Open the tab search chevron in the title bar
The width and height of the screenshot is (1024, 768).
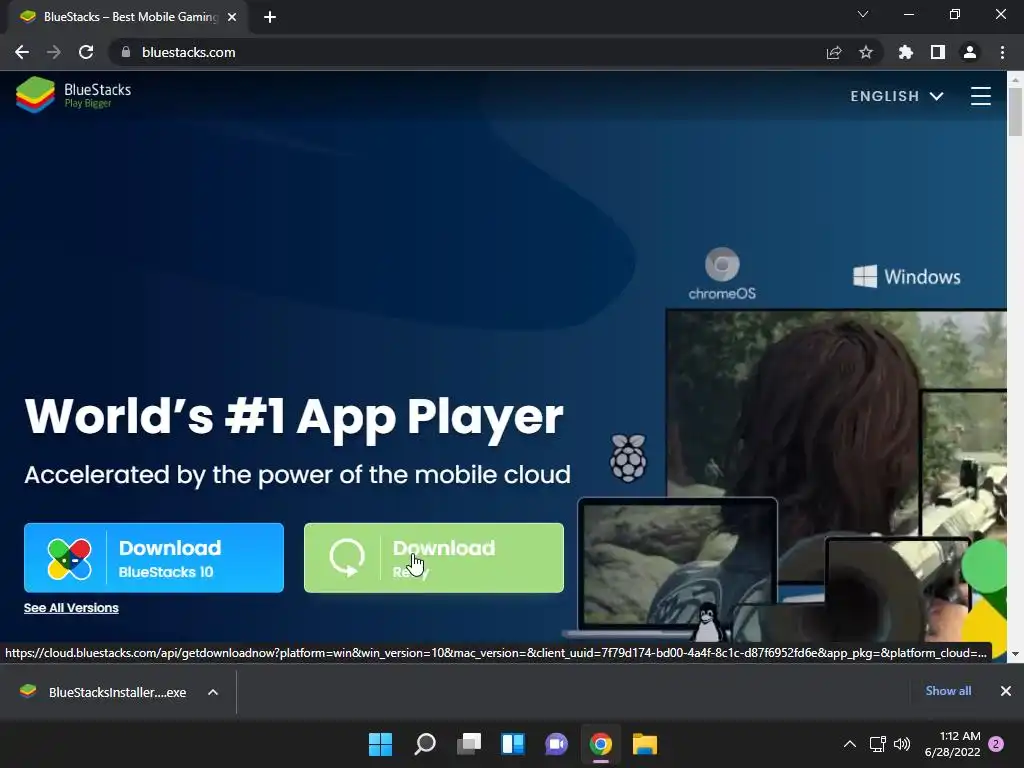863,14
